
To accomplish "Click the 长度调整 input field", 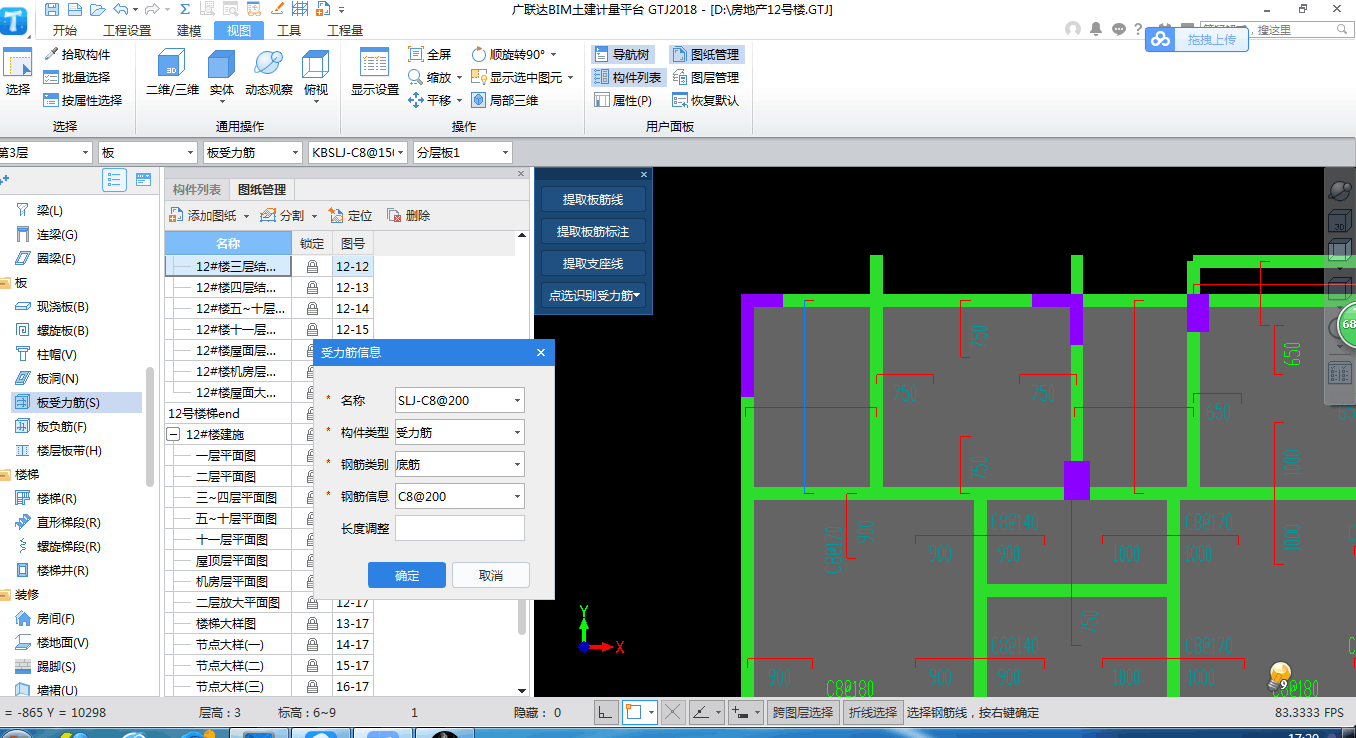I will pyautogui.click(x=460, y=528).
